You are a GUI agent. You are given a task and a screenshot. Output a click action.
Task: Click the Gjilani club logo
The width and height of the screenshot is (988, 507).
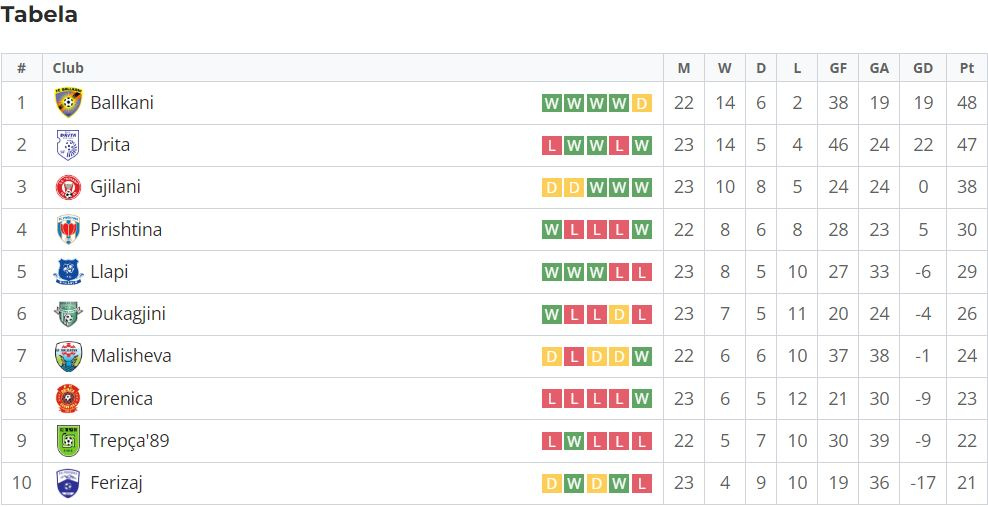tap(68, 187)
